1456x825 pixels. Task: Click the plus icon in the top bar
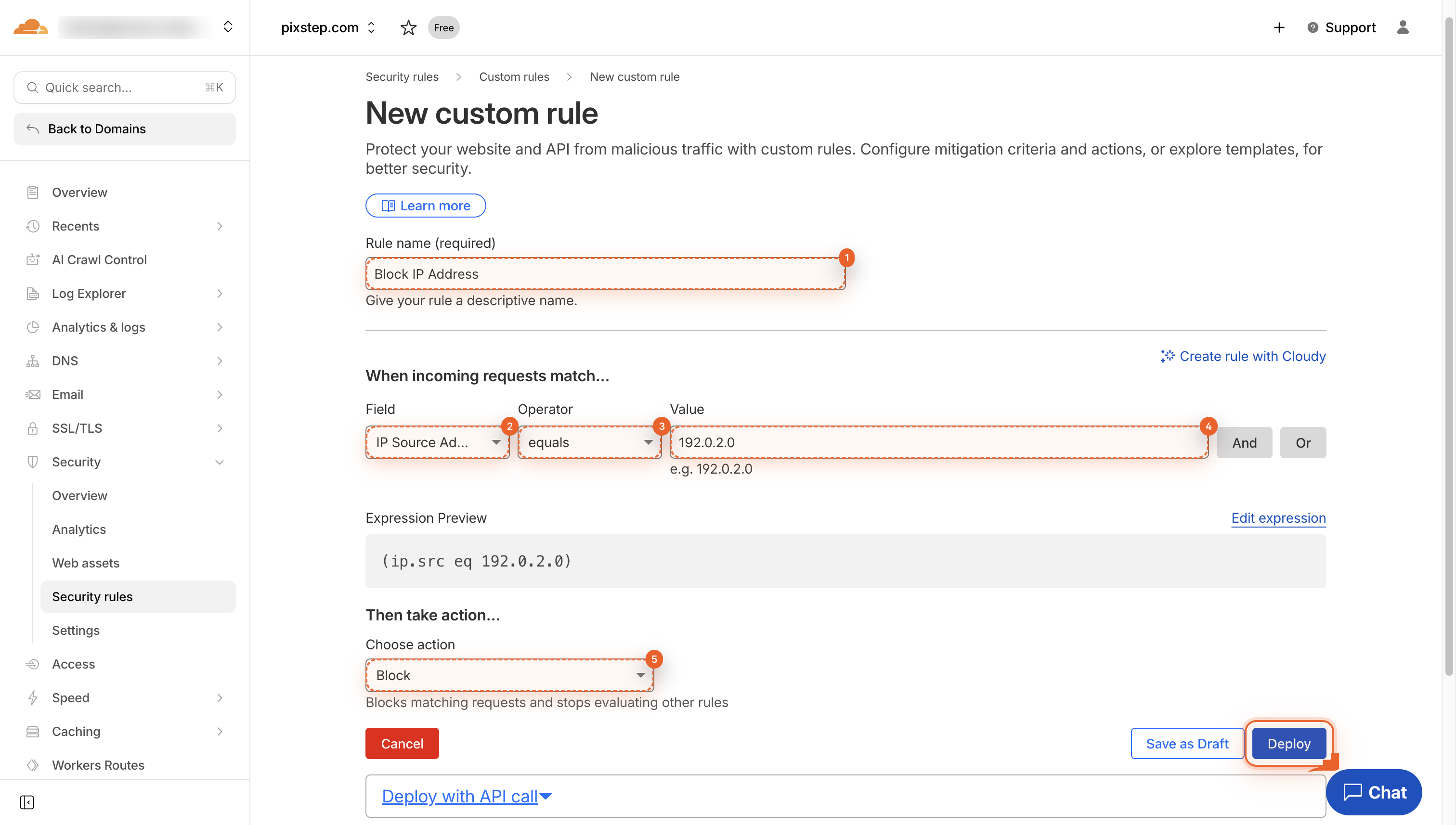[1279, 27]
